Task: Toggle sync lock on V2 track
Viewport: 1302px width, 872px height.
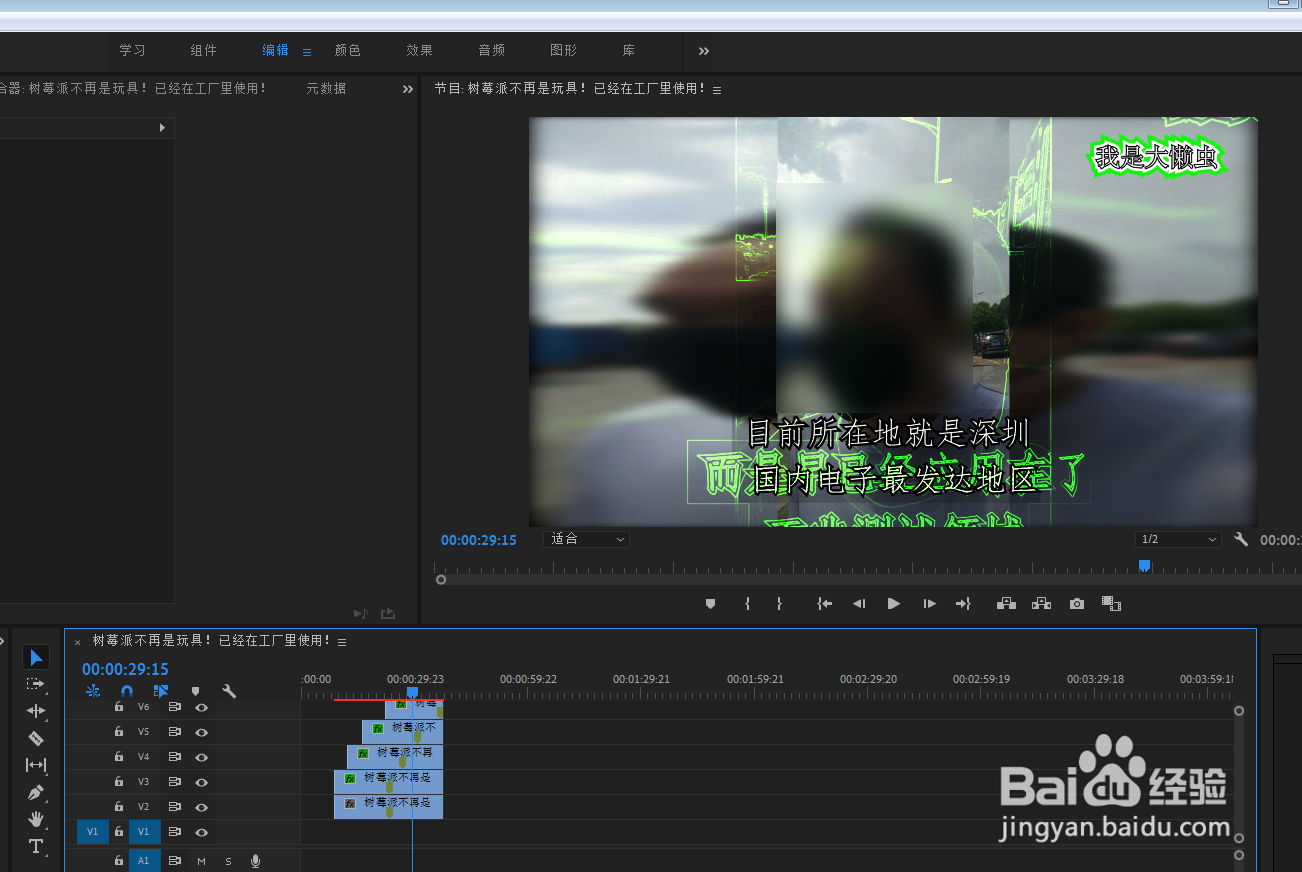Action: 174,807
